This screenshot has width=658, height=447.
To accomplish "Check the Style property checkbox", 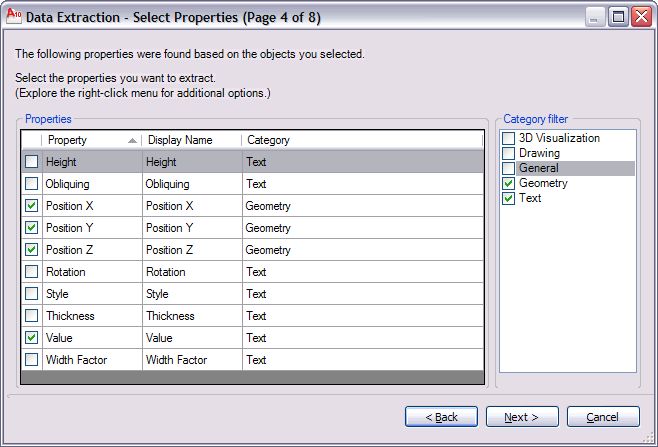I will [32, 294].
